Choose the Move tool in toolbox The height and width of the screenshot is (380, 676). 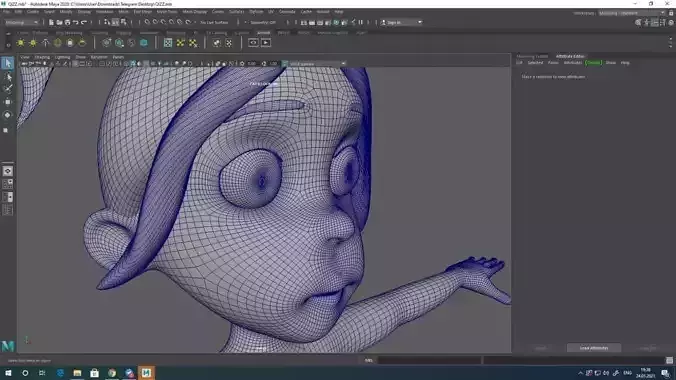tap(8, 102)
